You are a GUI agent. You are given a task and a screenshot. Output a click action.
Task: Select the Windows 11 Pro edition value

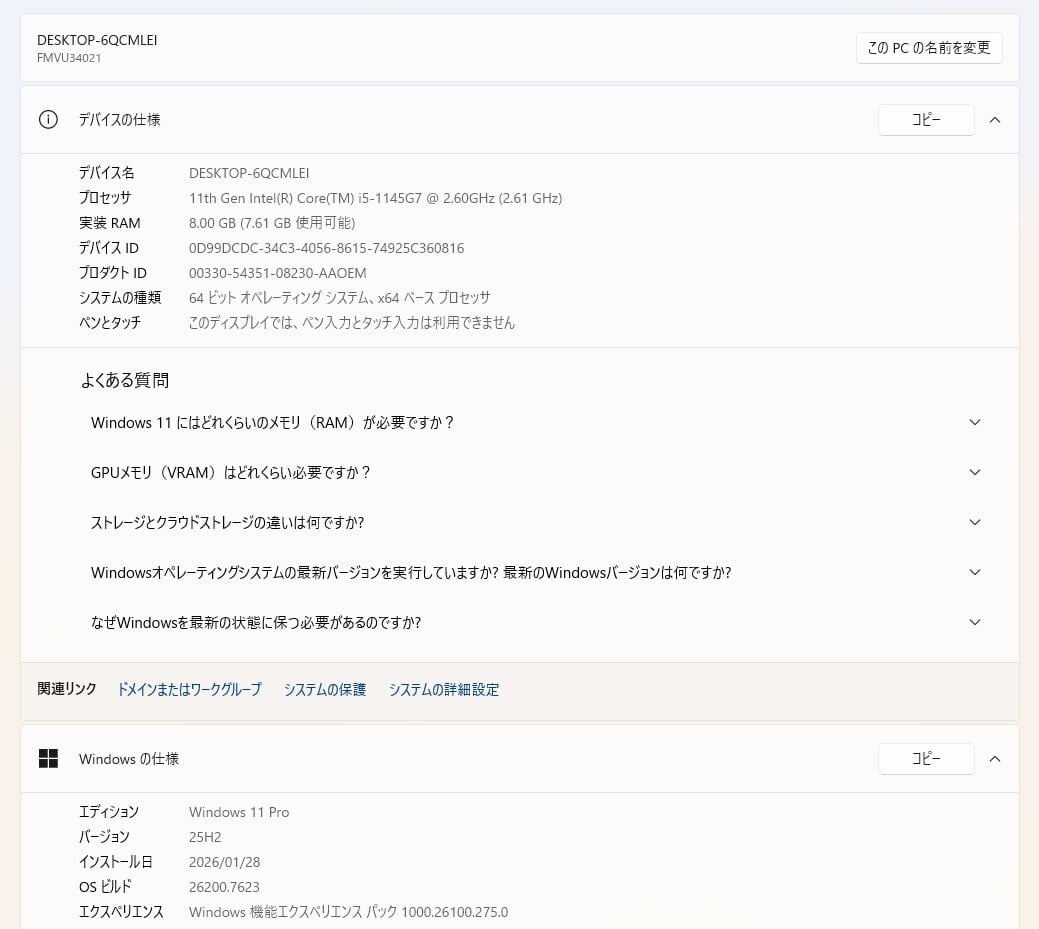click(x=239, y=812)
